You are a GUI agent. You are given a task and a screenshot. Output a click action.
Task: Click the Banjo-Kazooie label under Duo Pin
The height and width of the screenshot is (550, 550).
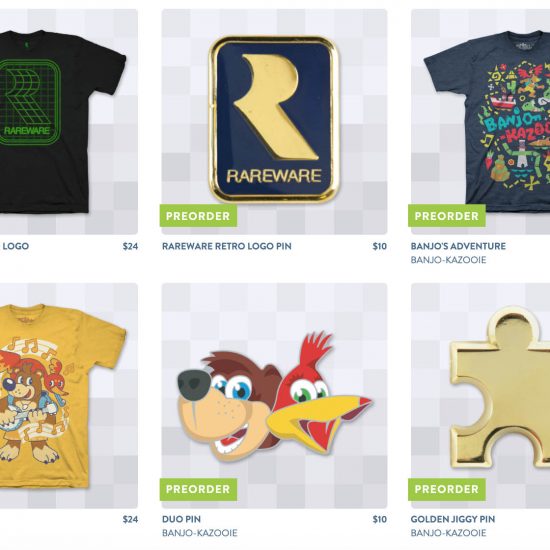tap(200, 533)
